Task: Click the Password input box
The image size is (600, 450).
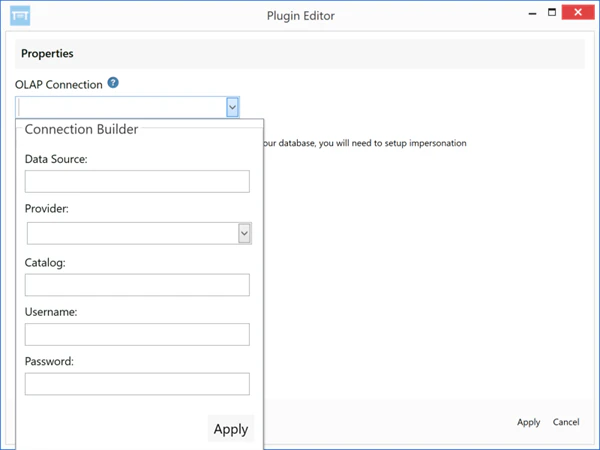Action: [x=137, y=384]
